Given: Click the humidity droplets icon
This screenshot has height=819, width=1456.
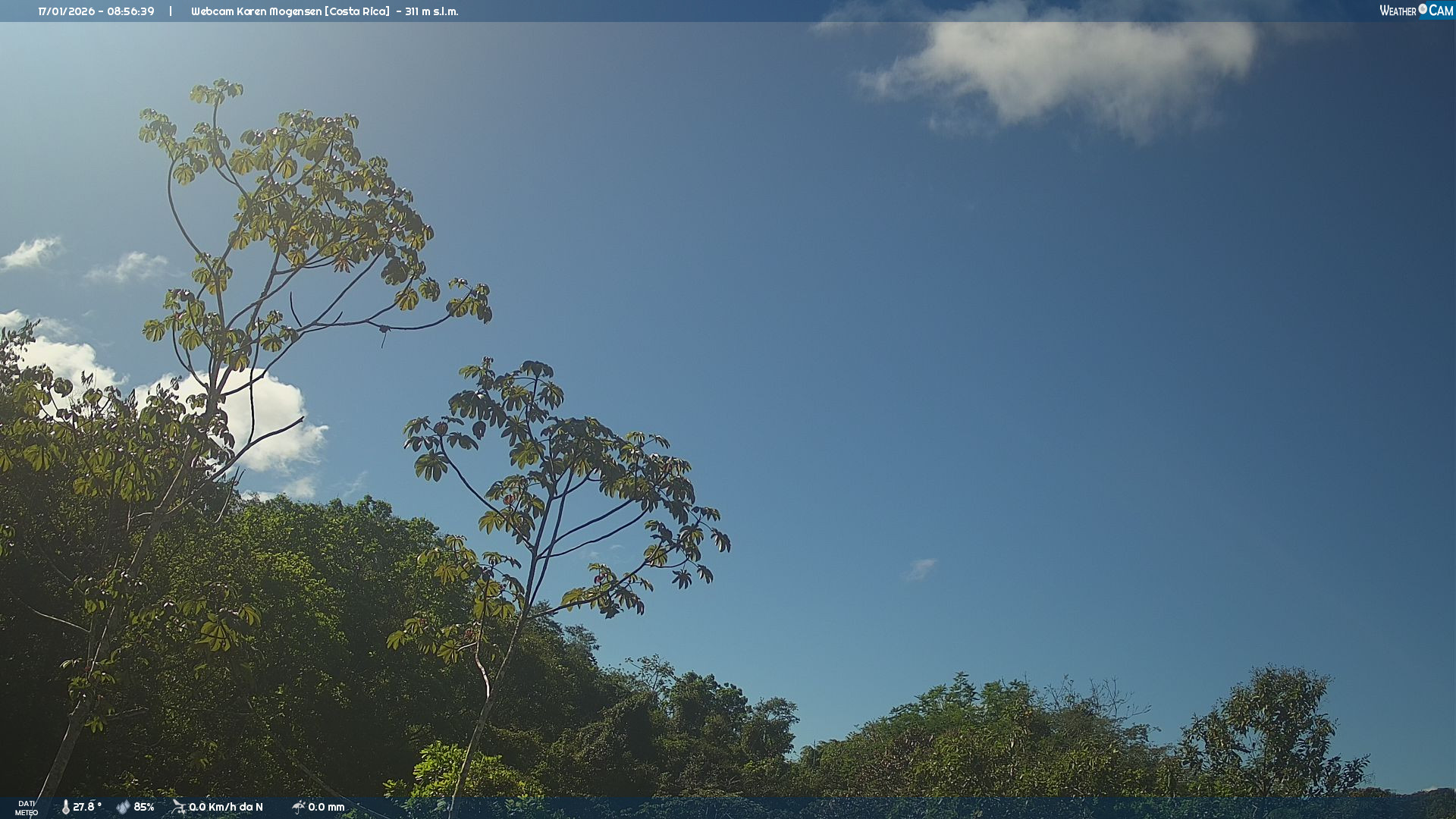Looking at the screenshot, I should tap(123, 807).
